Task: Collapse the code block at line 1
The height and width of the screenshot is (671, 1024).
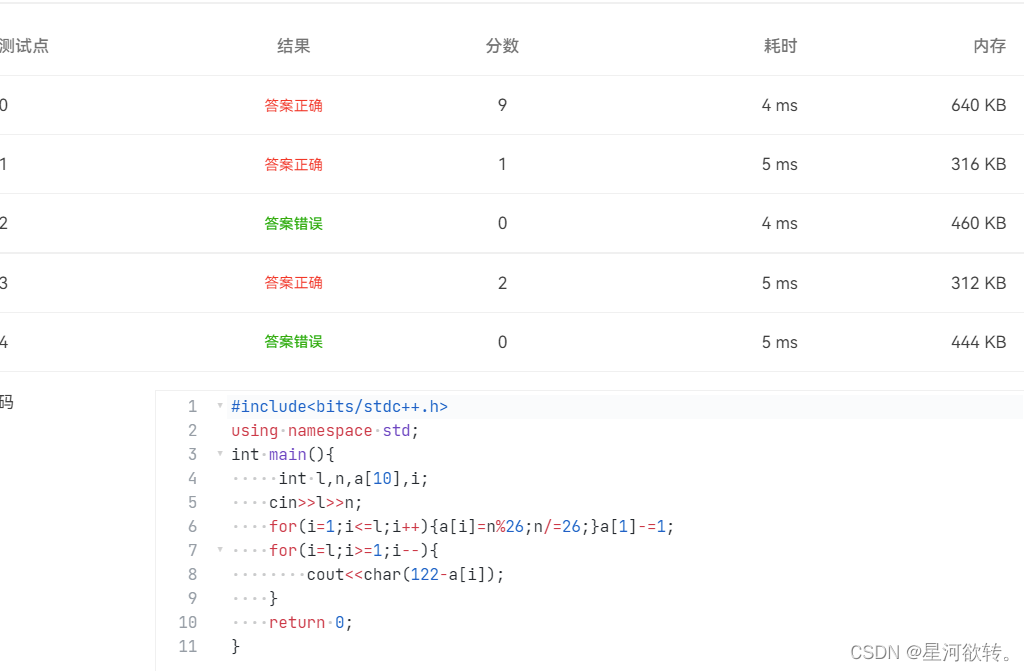Action: (x=219, y=406)
